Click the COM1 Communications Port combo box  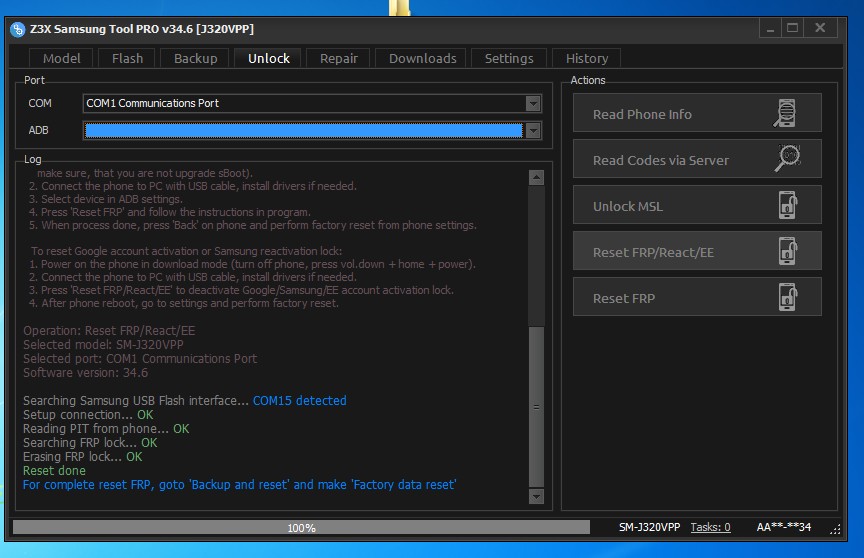tap(312, 104)
